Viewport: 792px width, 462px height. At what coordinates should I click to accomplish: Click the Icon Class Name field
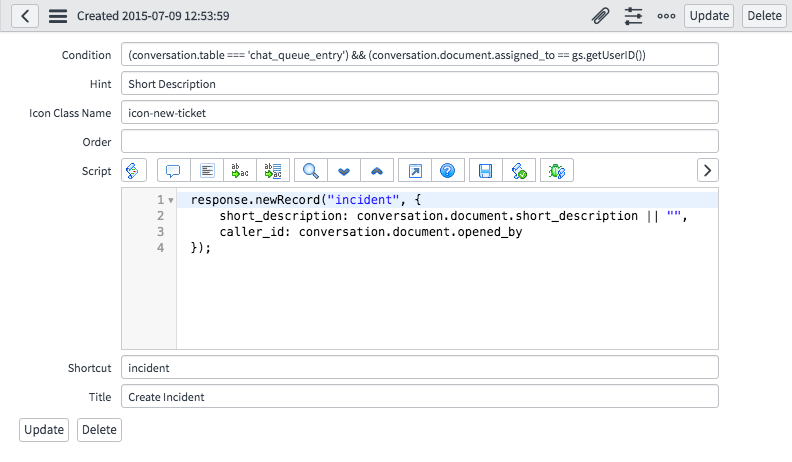[420, 112]
